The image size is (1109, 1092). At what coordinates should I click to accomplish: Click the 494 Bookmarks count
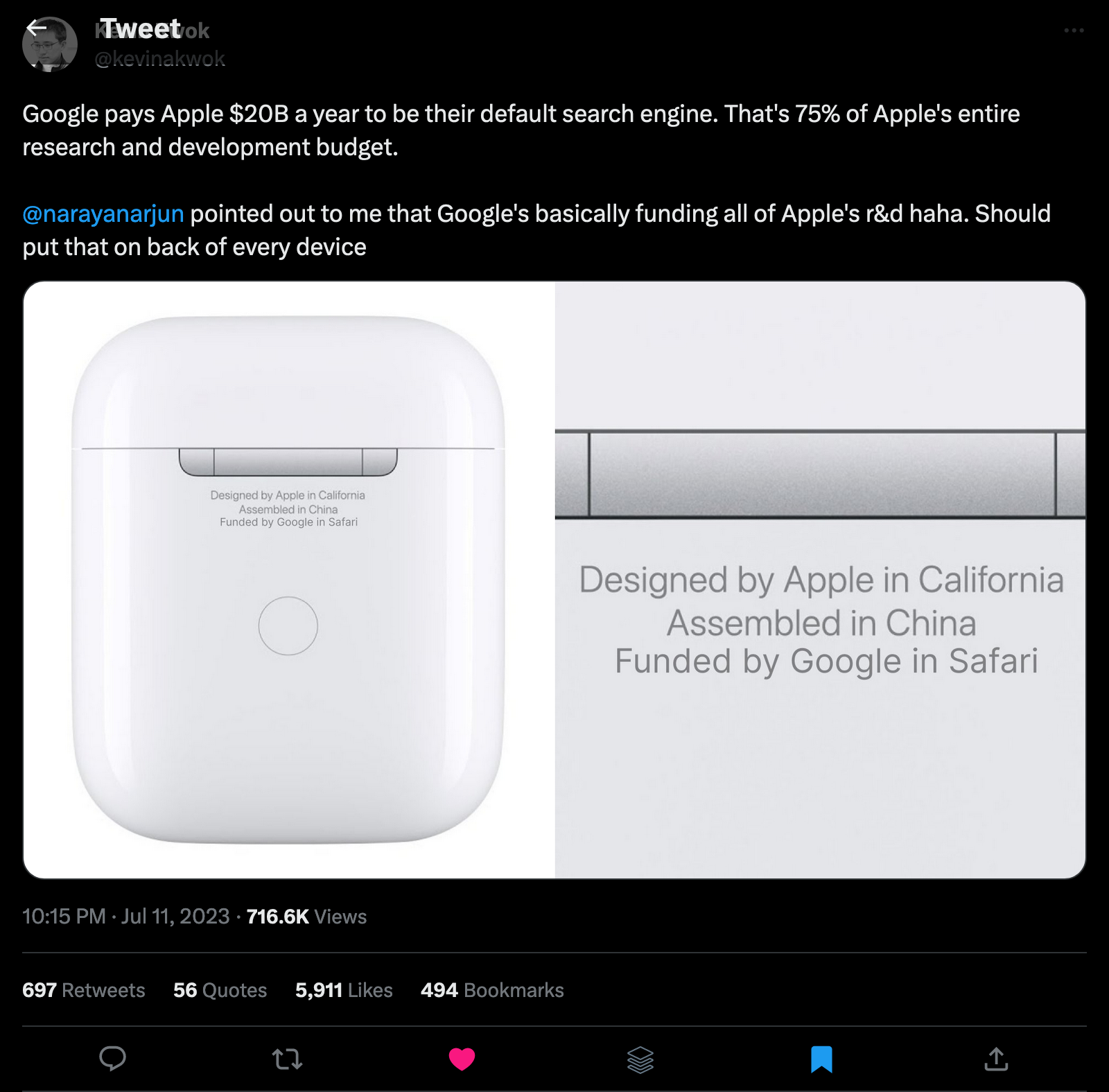point(492,990)
